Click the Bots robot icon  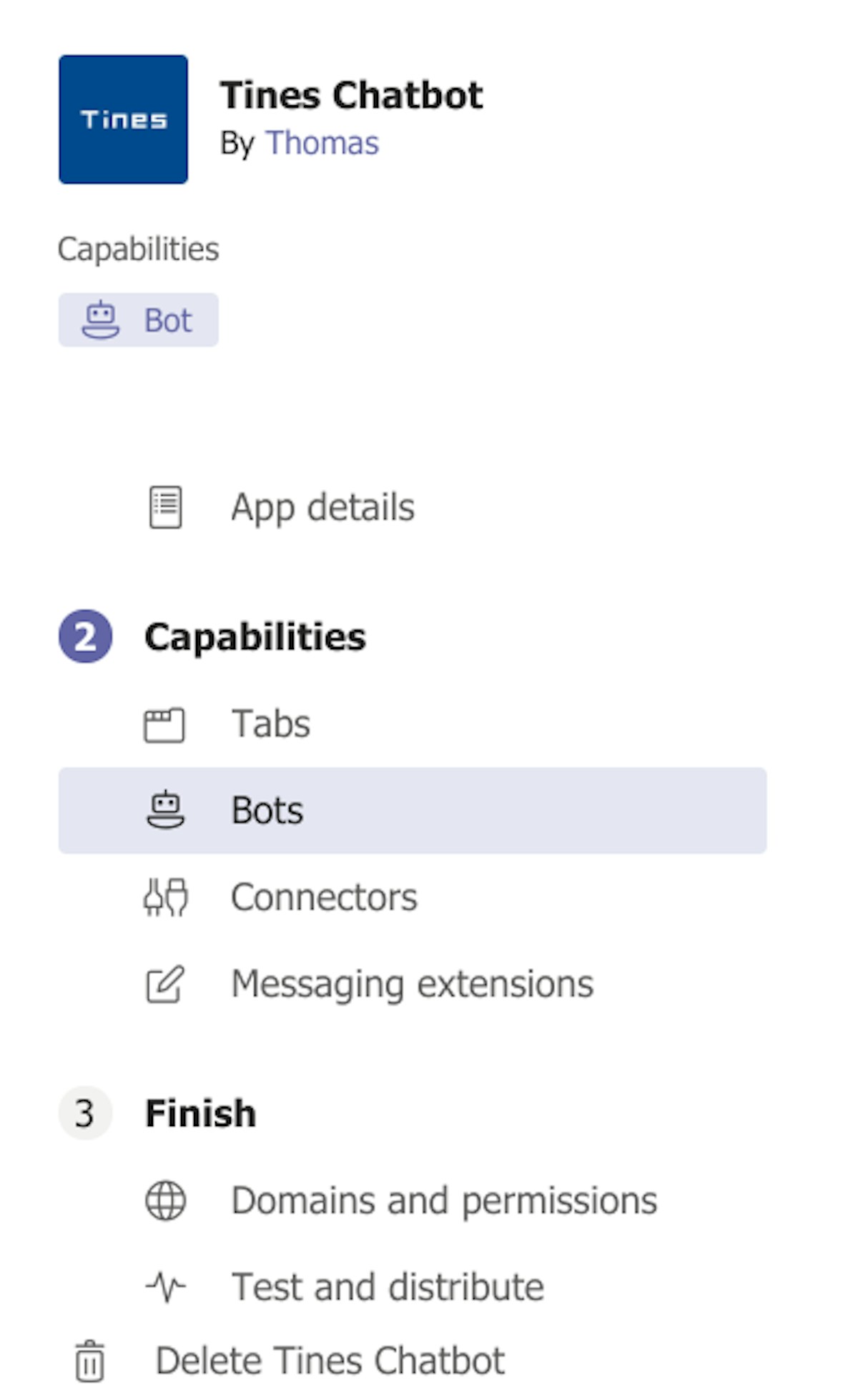pos(165,810)
